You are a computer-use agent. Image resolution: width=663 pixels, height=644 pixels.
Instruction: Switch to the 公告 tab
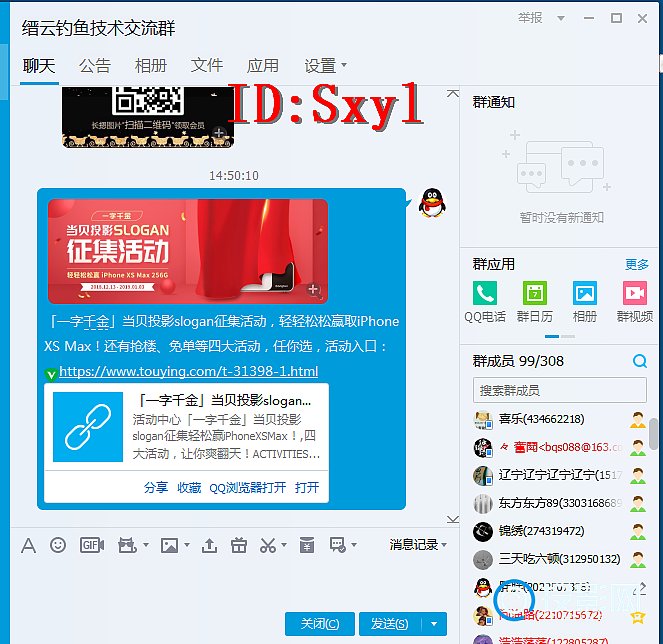click(x=95, y=66)
